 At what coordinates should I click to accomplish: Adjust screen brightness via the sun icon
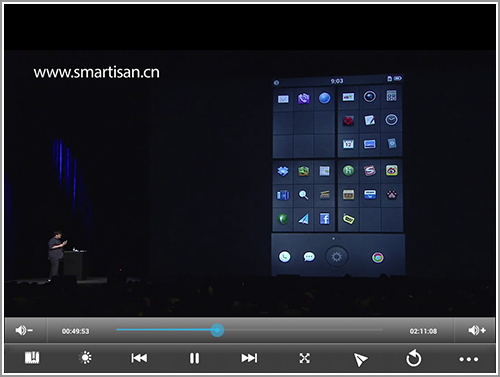[x=86, y=358]
